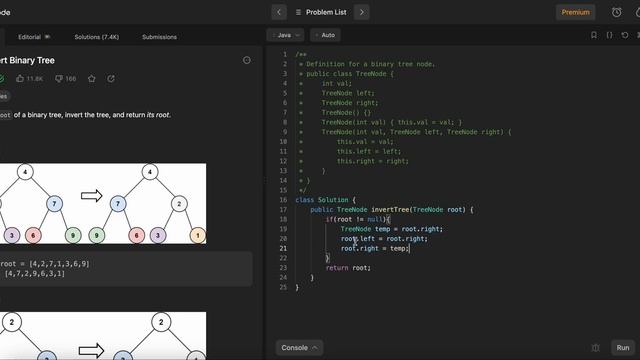Click line number 25 in gutter
Screen dimensions: 640x360
tap(283, 287)
